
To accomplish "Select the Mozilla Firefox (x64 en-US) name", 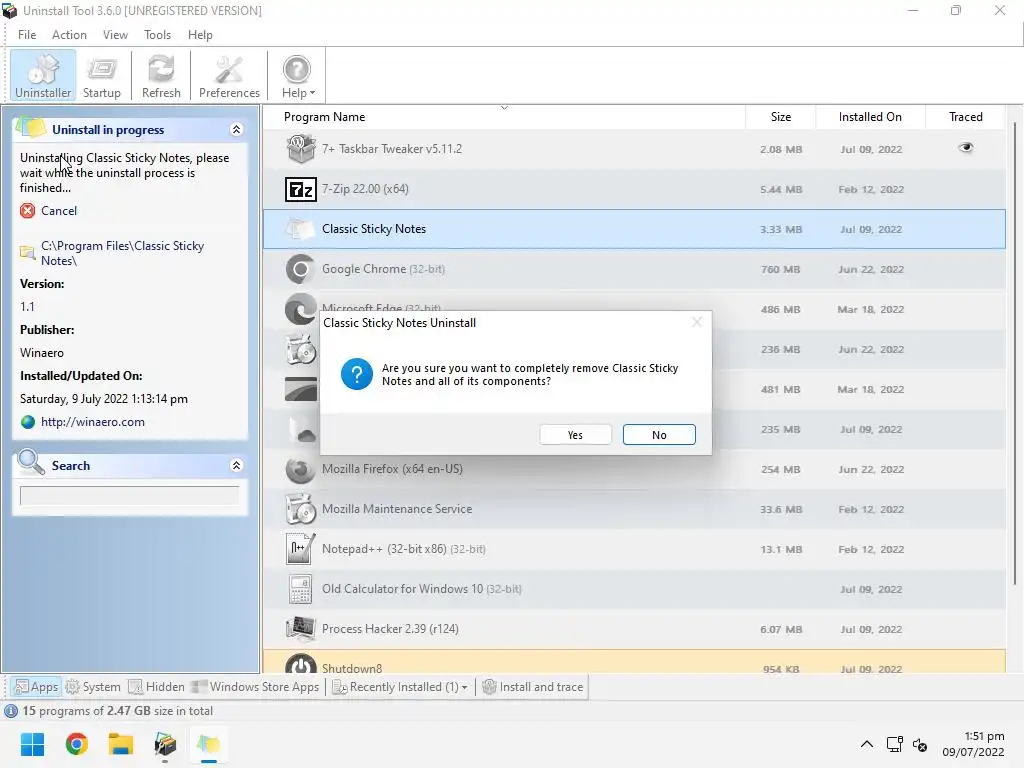I will 392,469.
